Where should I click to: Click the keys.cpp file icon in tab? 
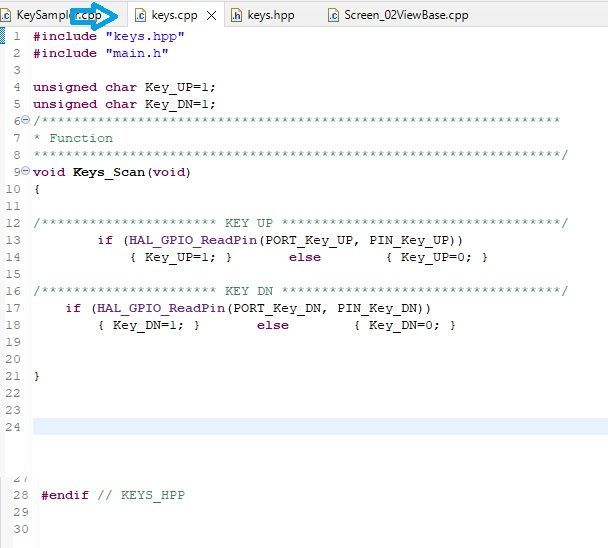[x=140, y=16]
